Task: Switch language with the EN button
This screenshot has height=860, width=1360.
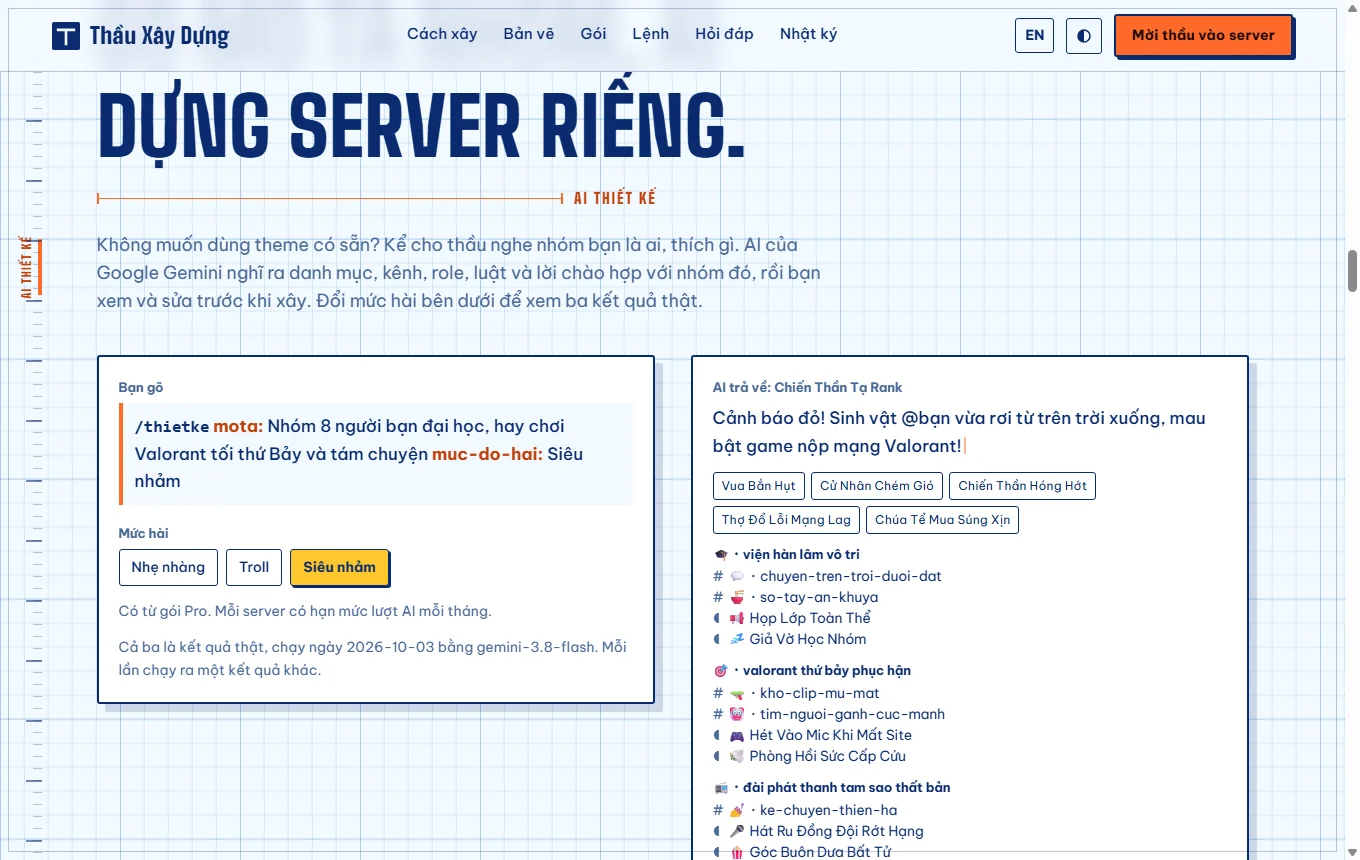Action: click(x=1035, y=35)
